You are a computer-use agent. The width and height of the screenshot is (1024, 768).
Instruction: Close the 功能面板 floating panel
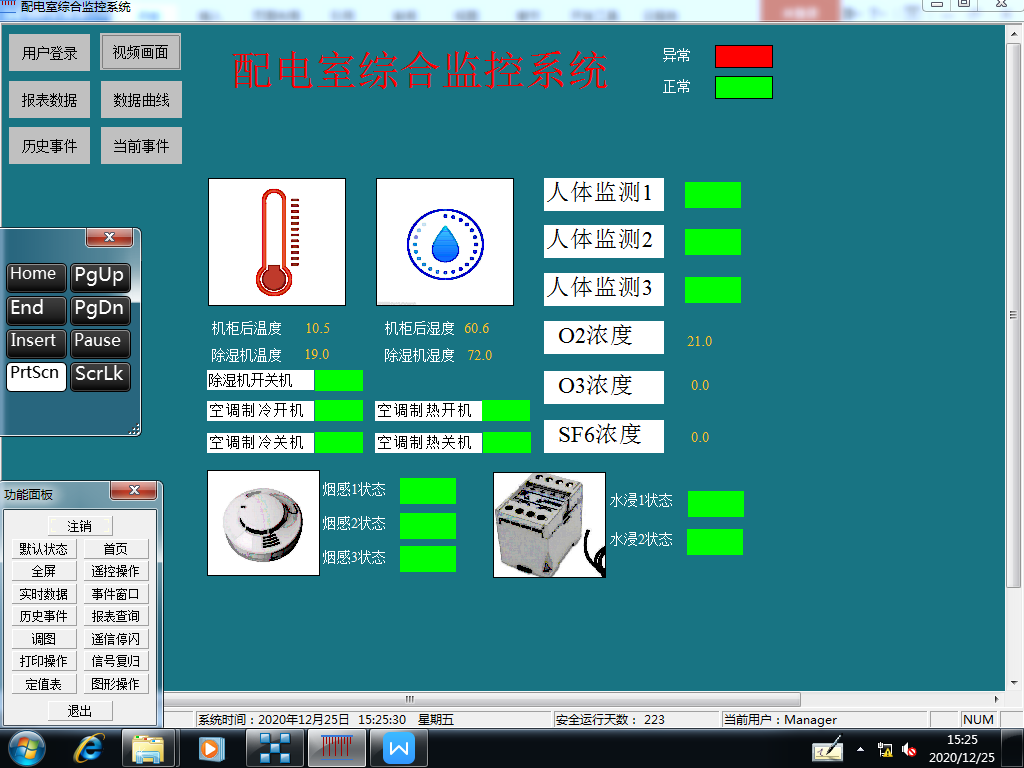pyautogui.click(x=132, y=491)
